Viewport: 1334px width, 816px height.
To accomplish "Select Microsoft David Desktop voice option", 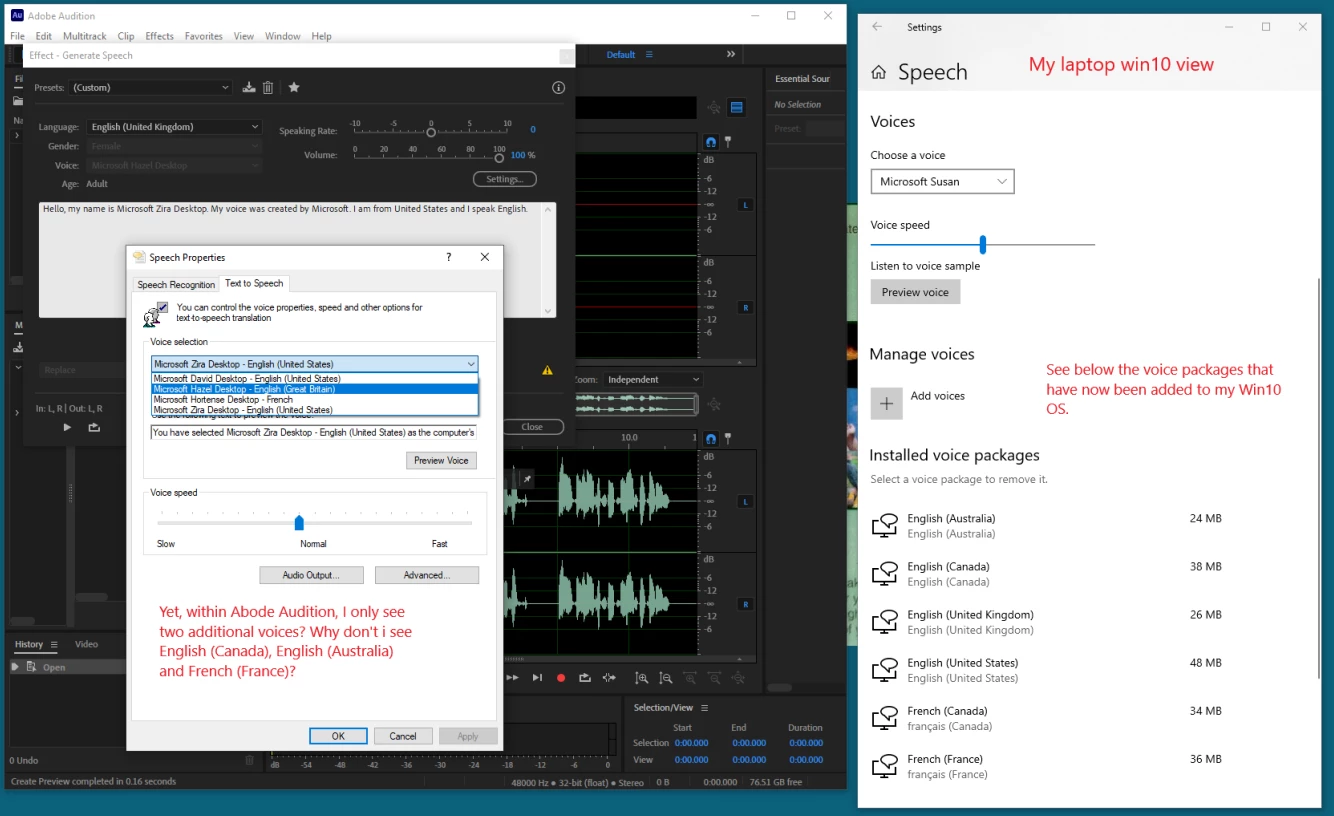I will tap(315, 379).
